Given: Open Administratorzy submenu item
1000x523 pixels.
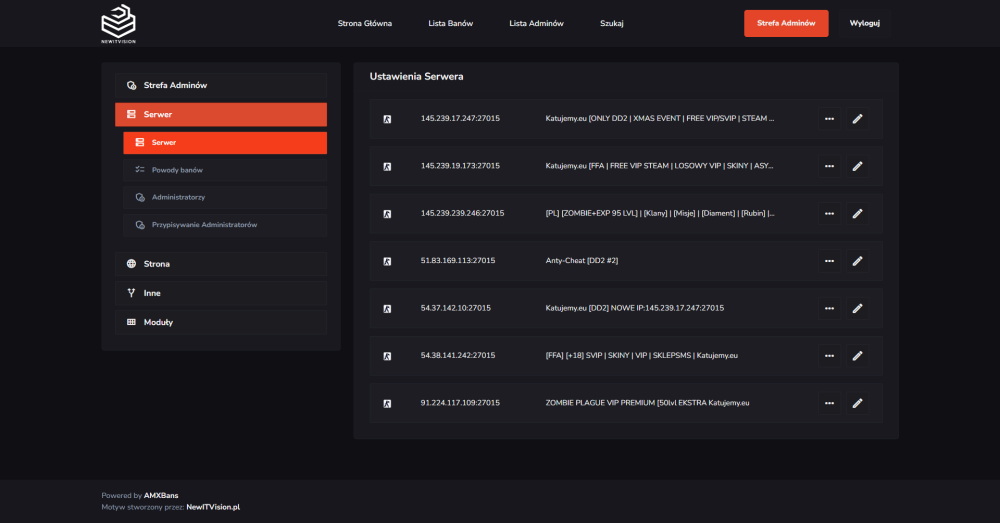Looking at the screenshot, I should tap(225, 198).
